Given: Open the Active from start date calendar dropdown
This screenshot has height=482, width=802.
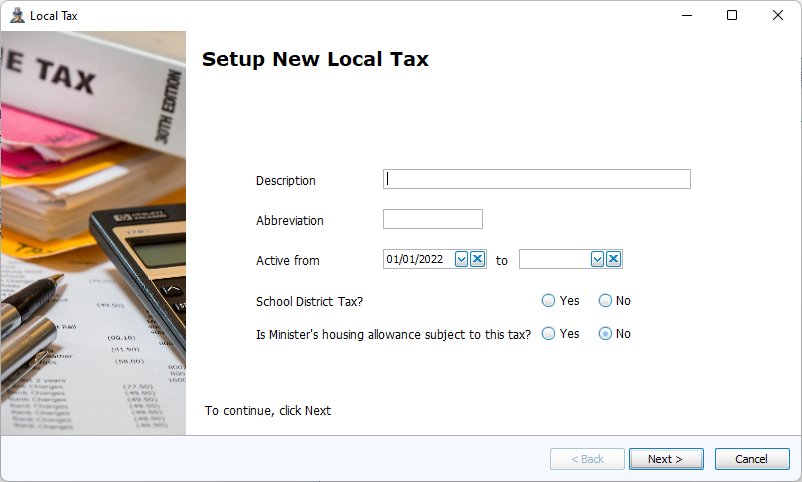Looking at the screenshot, I should click(x=462, y=259).
